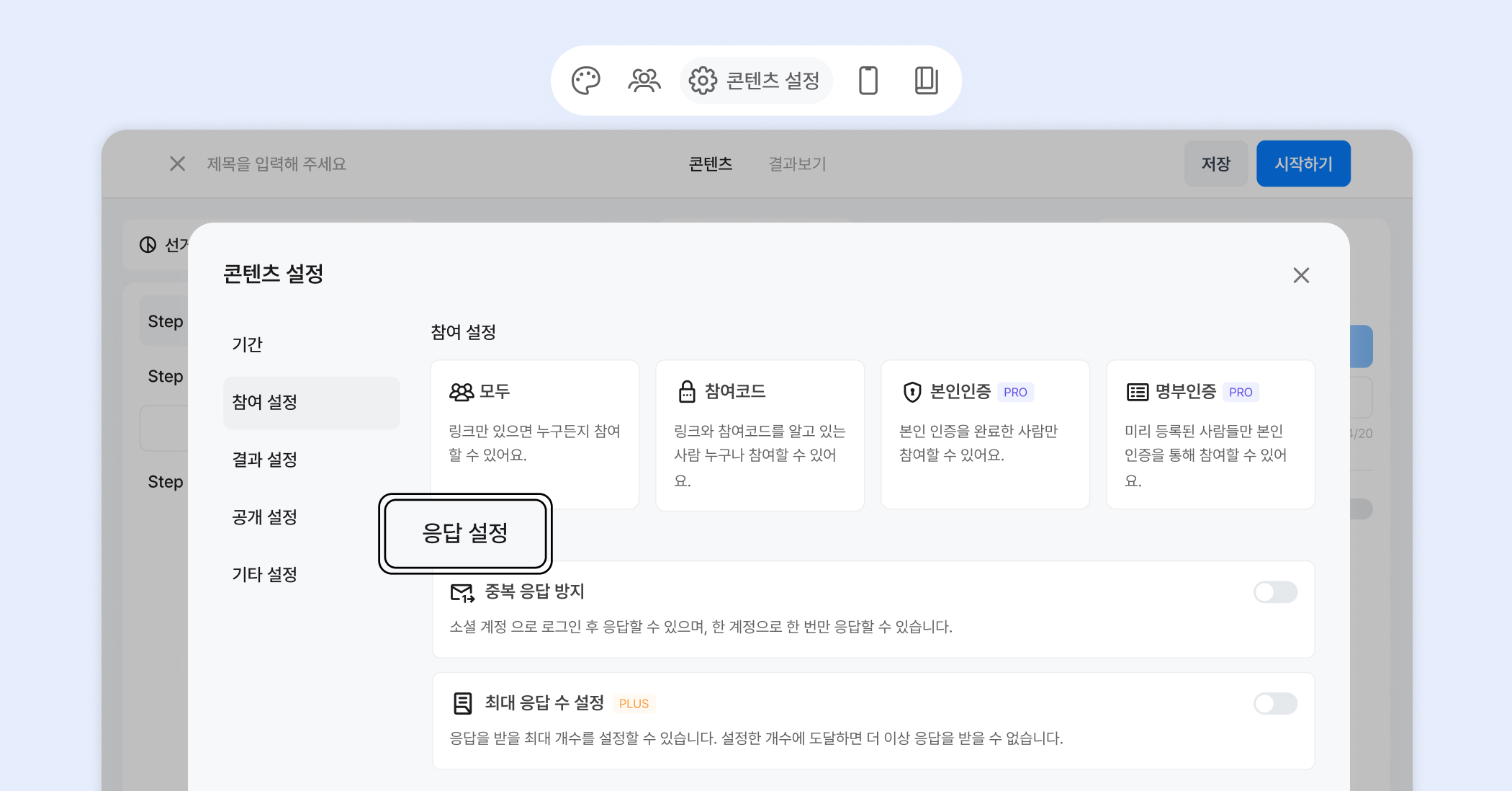Switch to the 결과보기 tab
Viewport: 1512px width, 791px height.
pyautogui.click(x=797, y=164)
